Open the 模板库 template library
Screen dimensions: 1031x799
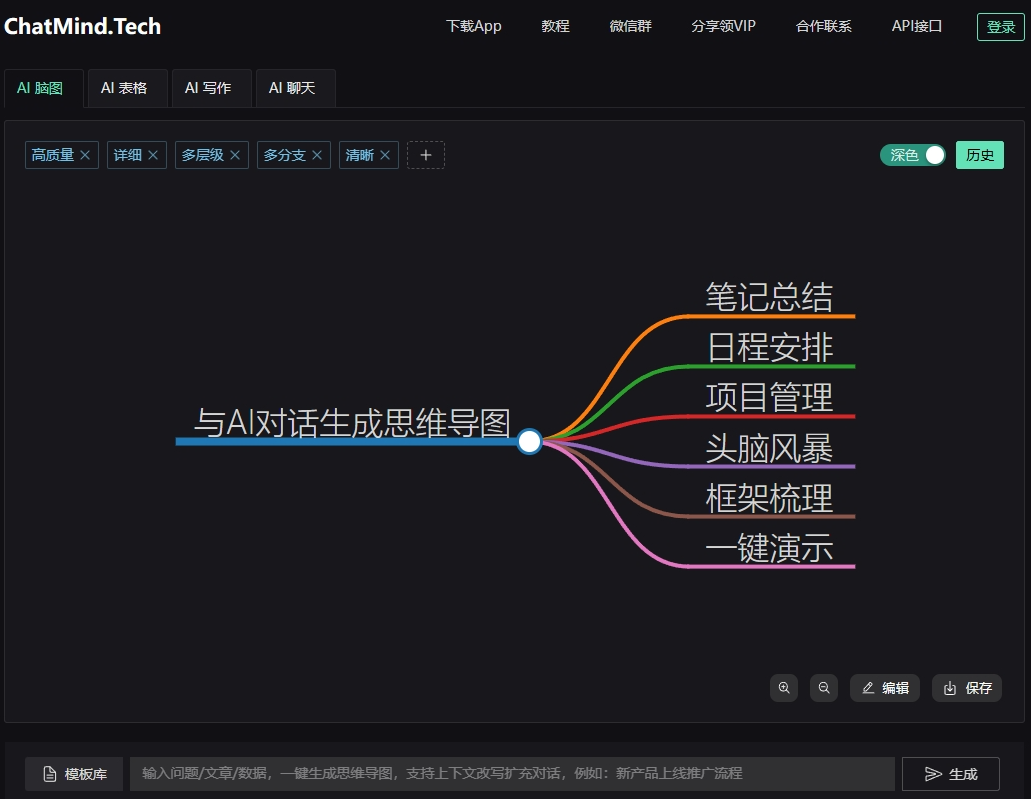pyautogui.click(x=75, y=774)
